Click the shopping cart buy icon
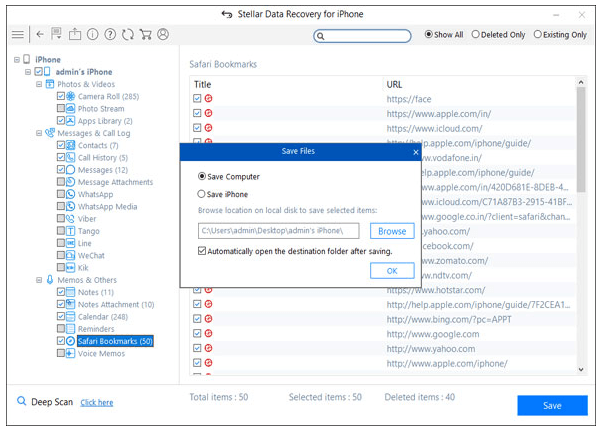 coord(145,34)
